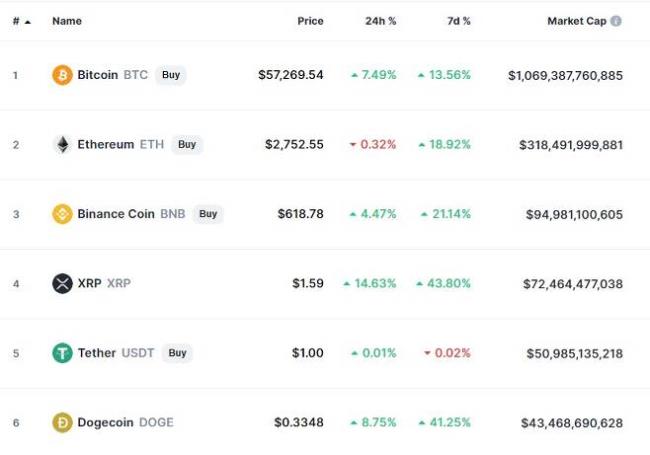Click Bitcoin's market cap value

tap(565, 75)
